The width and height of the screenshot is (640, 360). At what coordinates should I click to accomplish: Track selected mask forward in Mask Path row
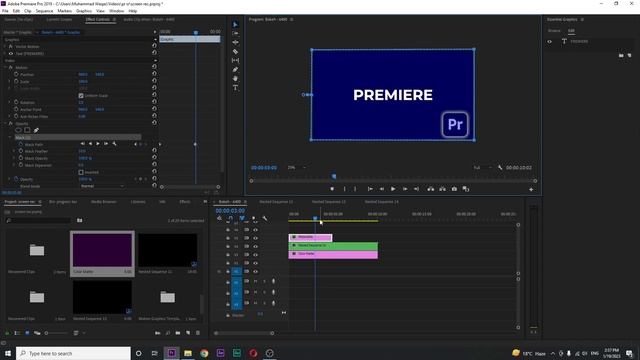98,144
